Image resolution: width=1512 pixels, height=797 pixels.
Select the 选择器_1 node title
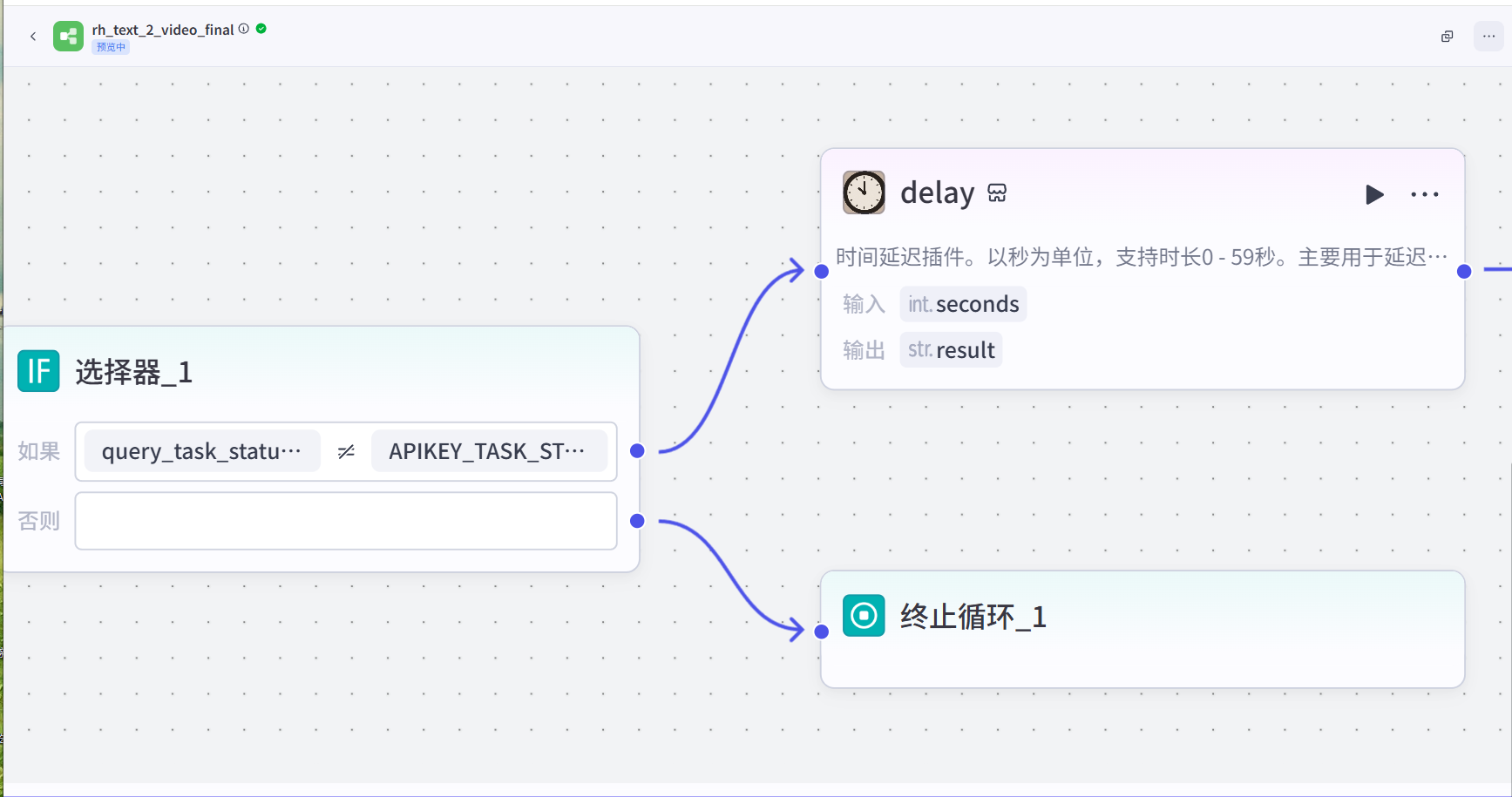(x=133, y=372)
